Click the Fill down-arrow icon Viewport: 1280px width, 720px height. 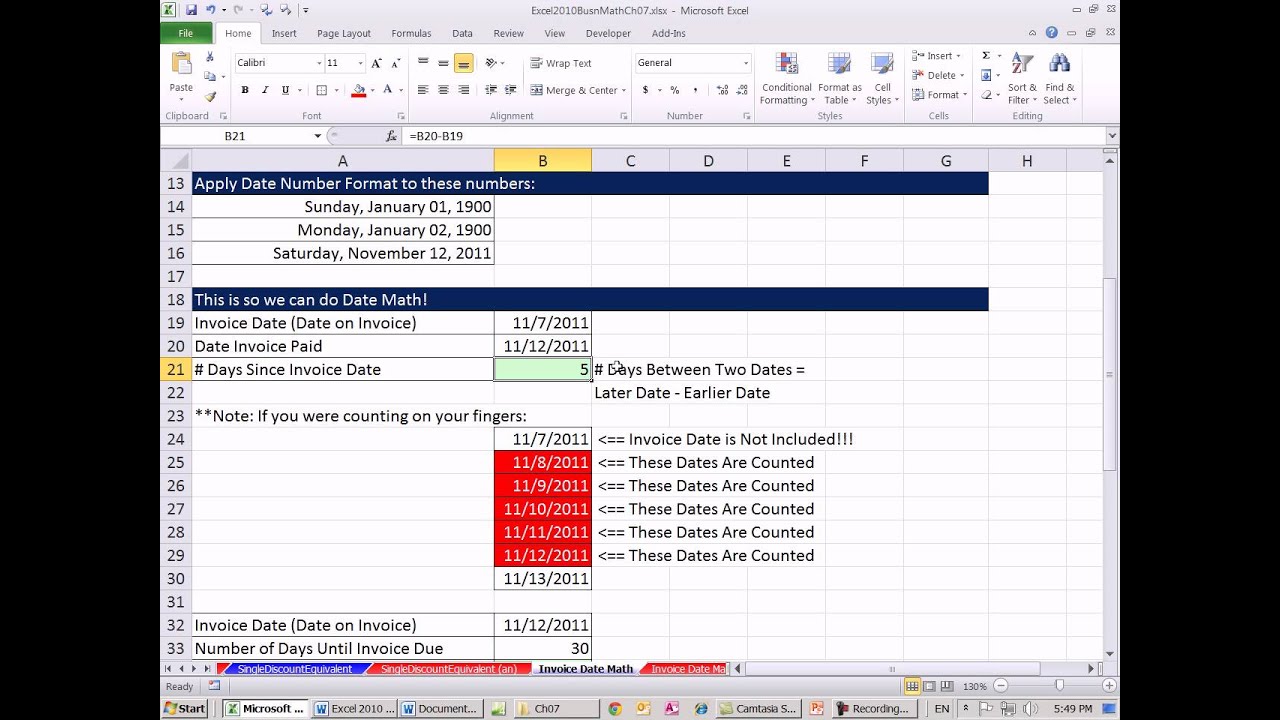[986, 75]
